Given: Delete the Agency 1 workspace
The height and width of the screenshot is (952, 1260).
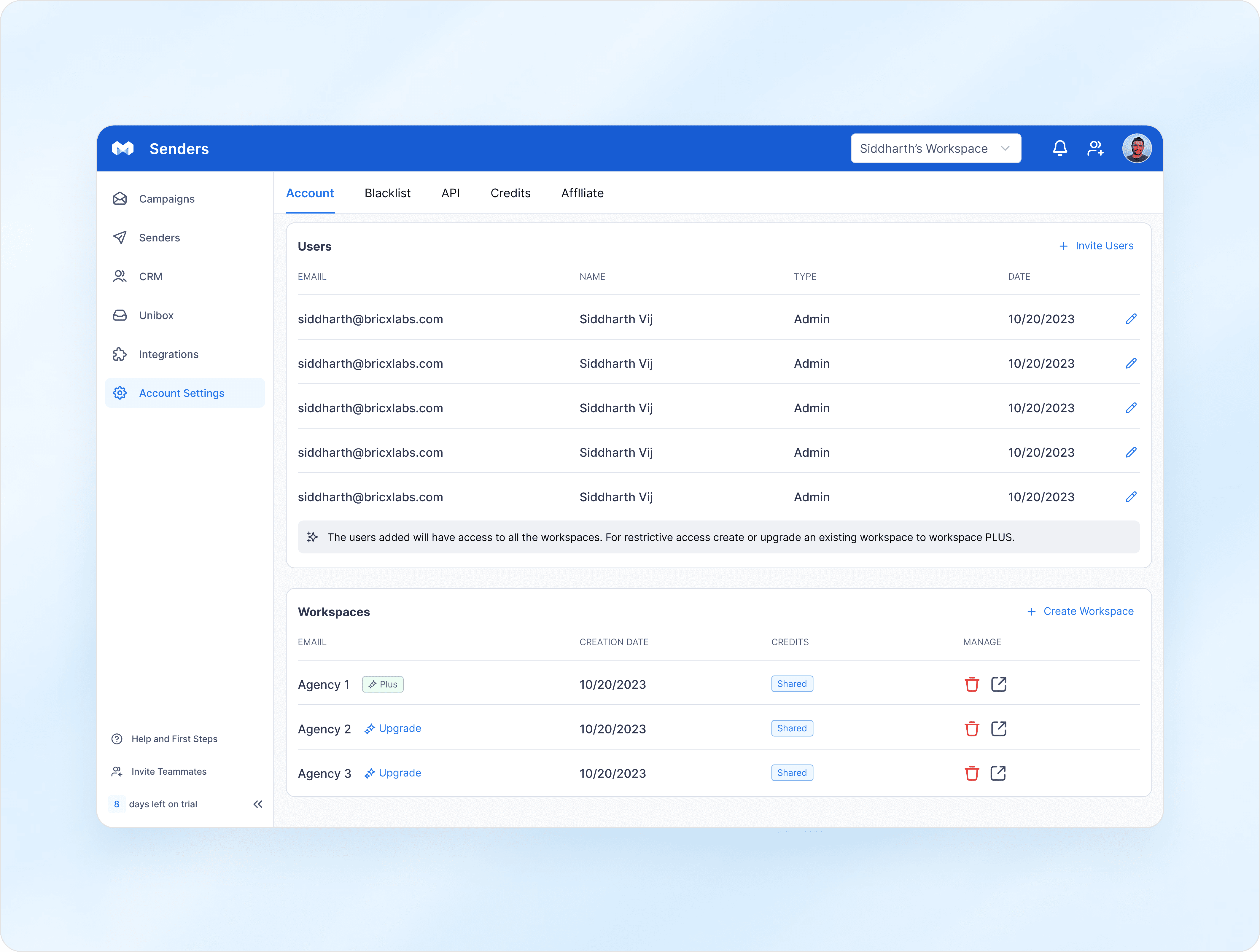Looking at the screenshot, I should click(971, 684).
